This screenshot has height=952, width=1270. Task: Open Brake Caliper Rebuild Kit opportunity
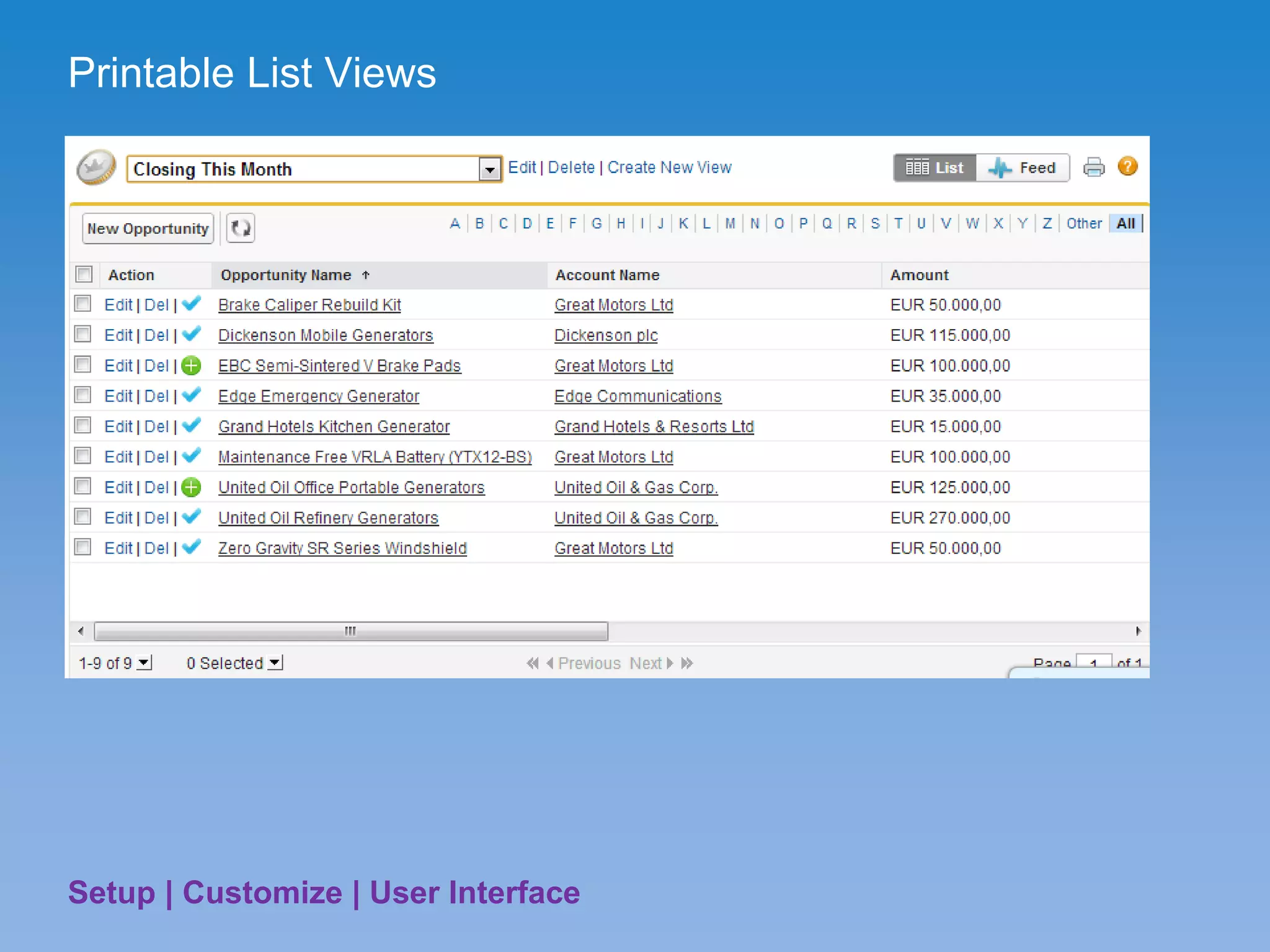[x=309, y=305]
